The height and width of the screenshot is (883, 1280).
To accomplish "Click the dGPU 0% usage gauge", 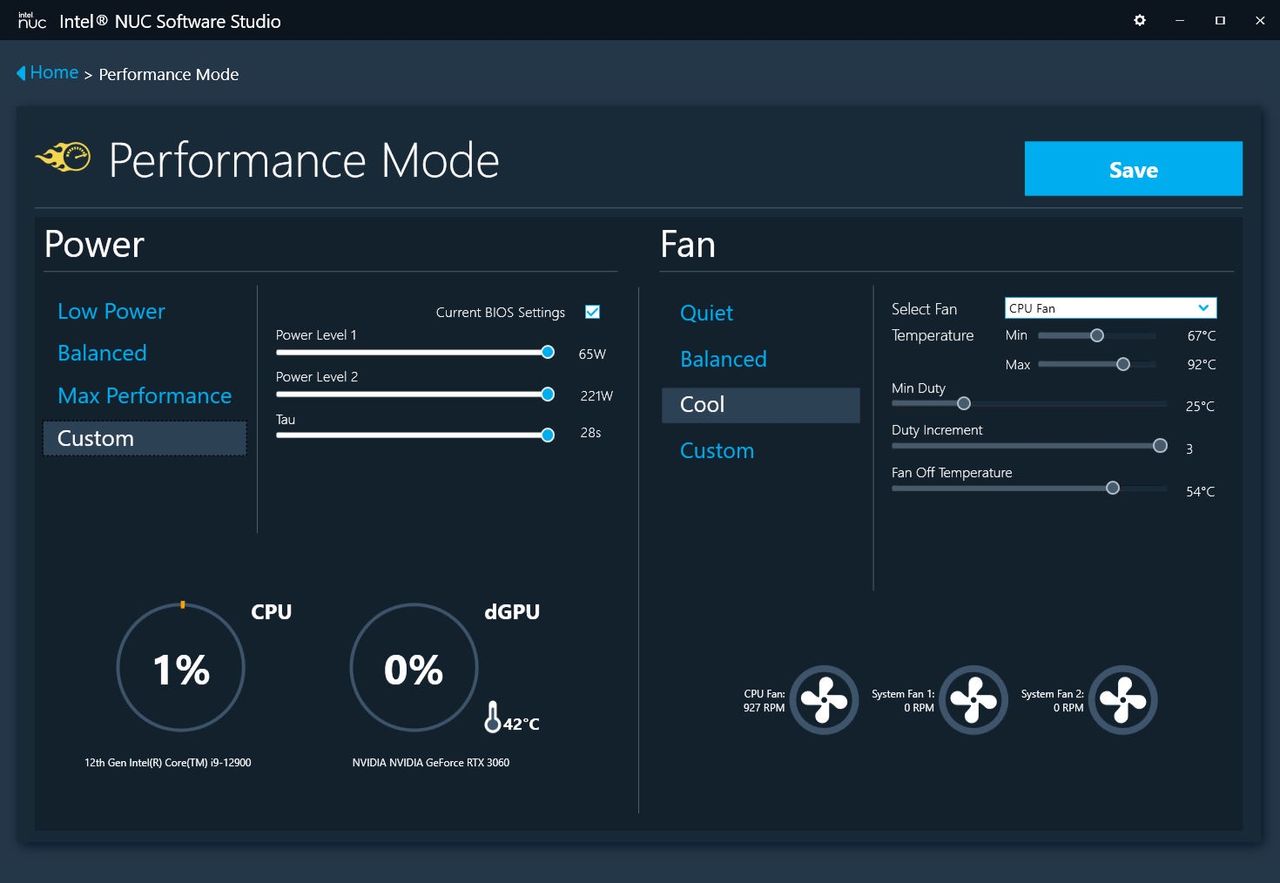I will (x=414, y=667).
